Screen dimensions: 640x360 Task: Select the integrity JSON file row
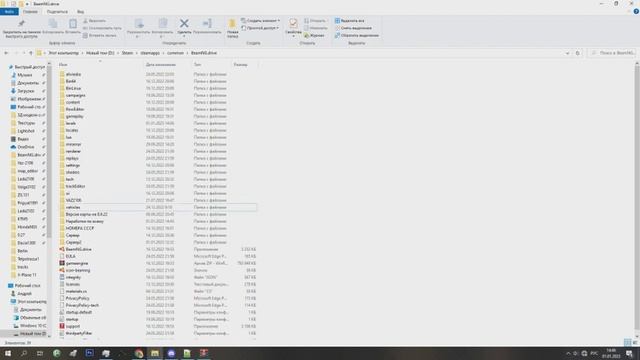[x=158, y=277]
